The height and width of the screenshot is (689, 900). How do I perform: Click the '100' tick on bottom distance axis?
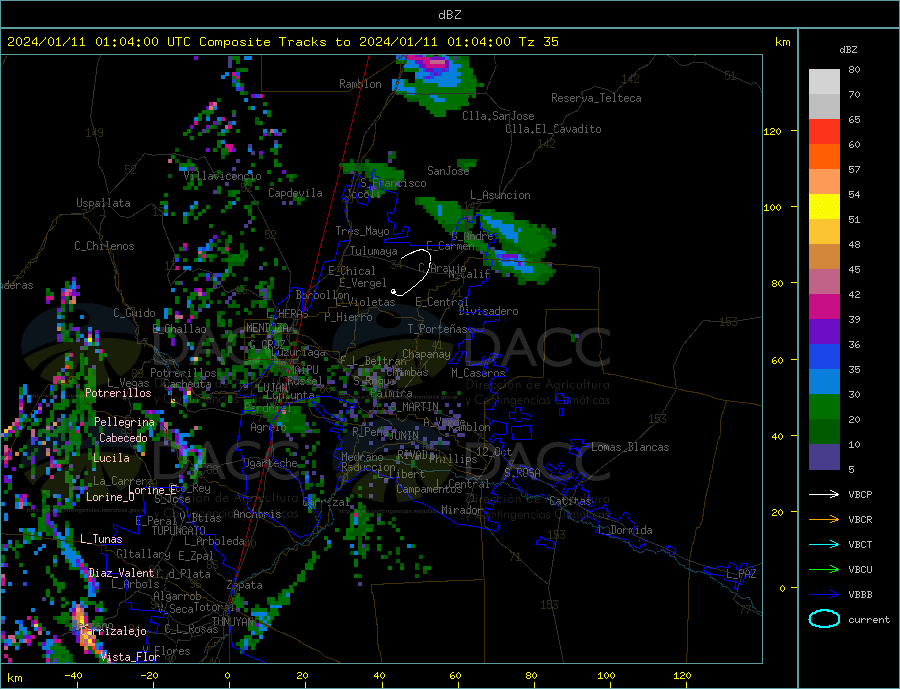pos(606,676)
